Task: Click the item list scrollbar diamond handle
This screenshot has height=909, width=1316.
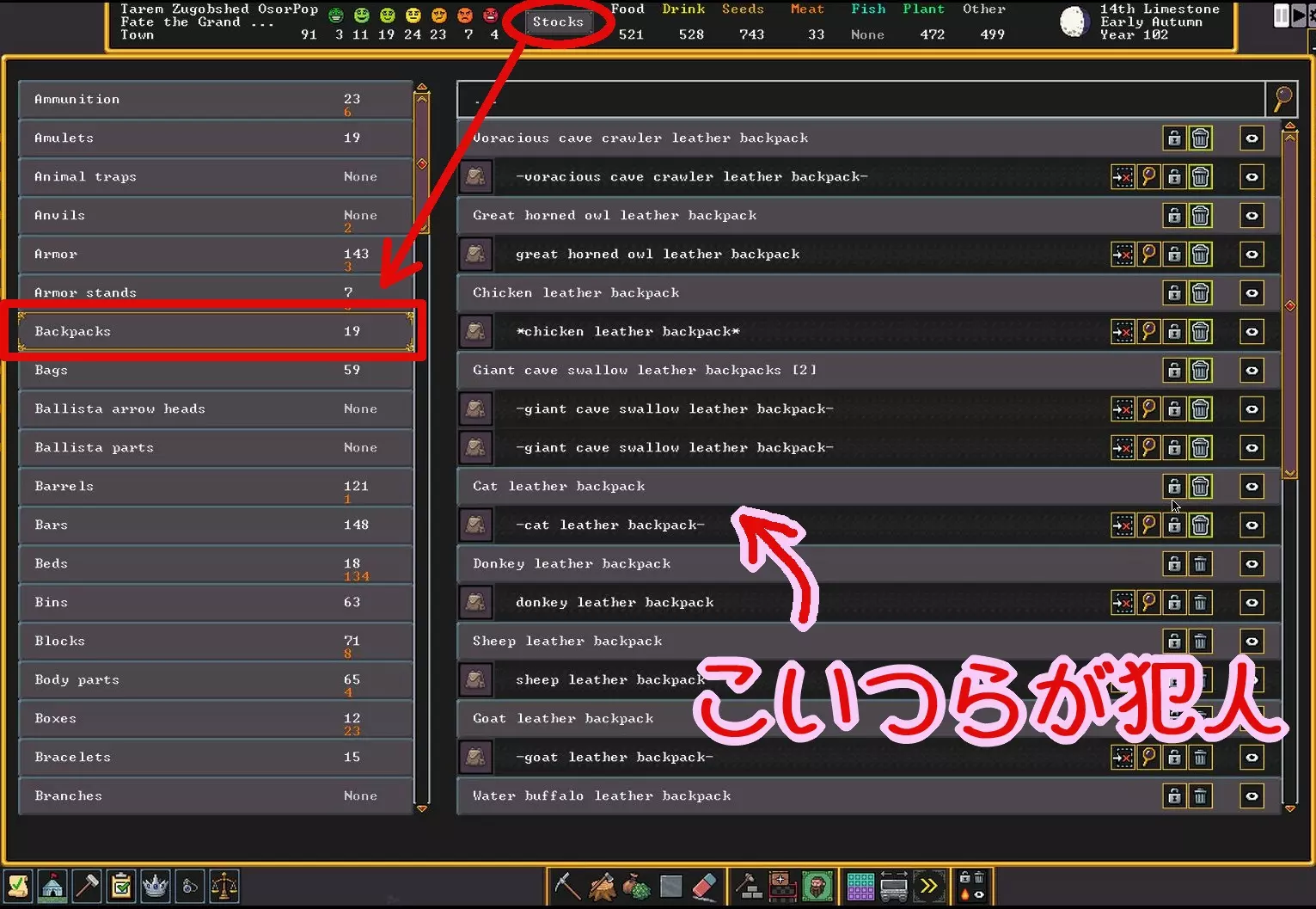Action: (1289, 305)
